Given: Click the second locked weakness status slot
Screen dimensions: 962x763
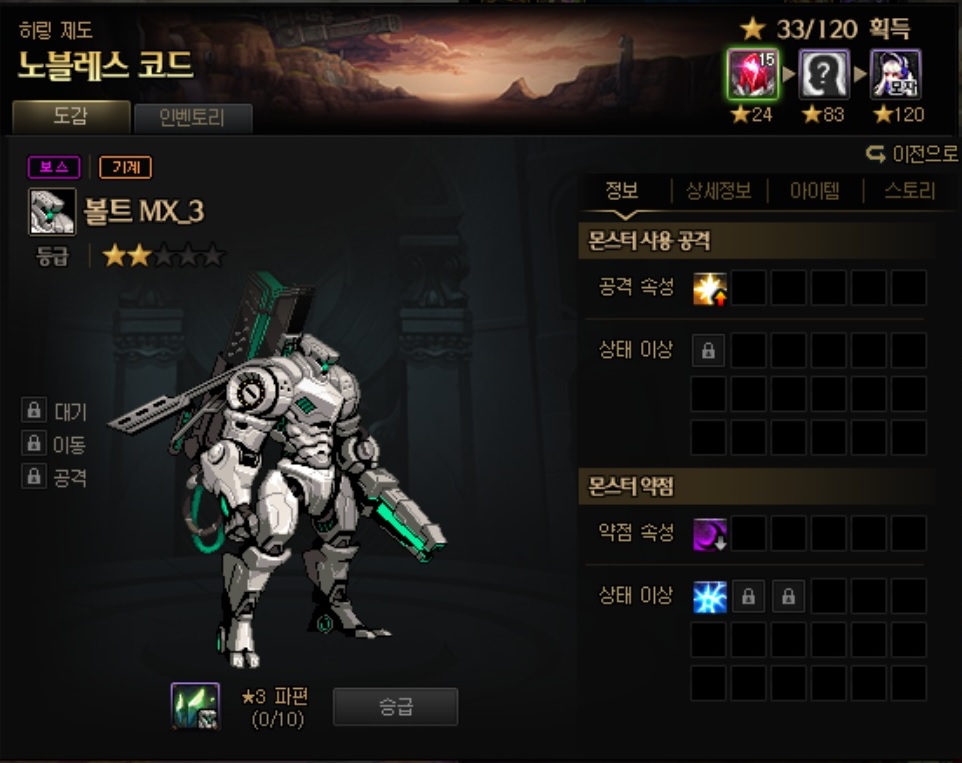Looking at the screenshot, I should click(788, 597).
